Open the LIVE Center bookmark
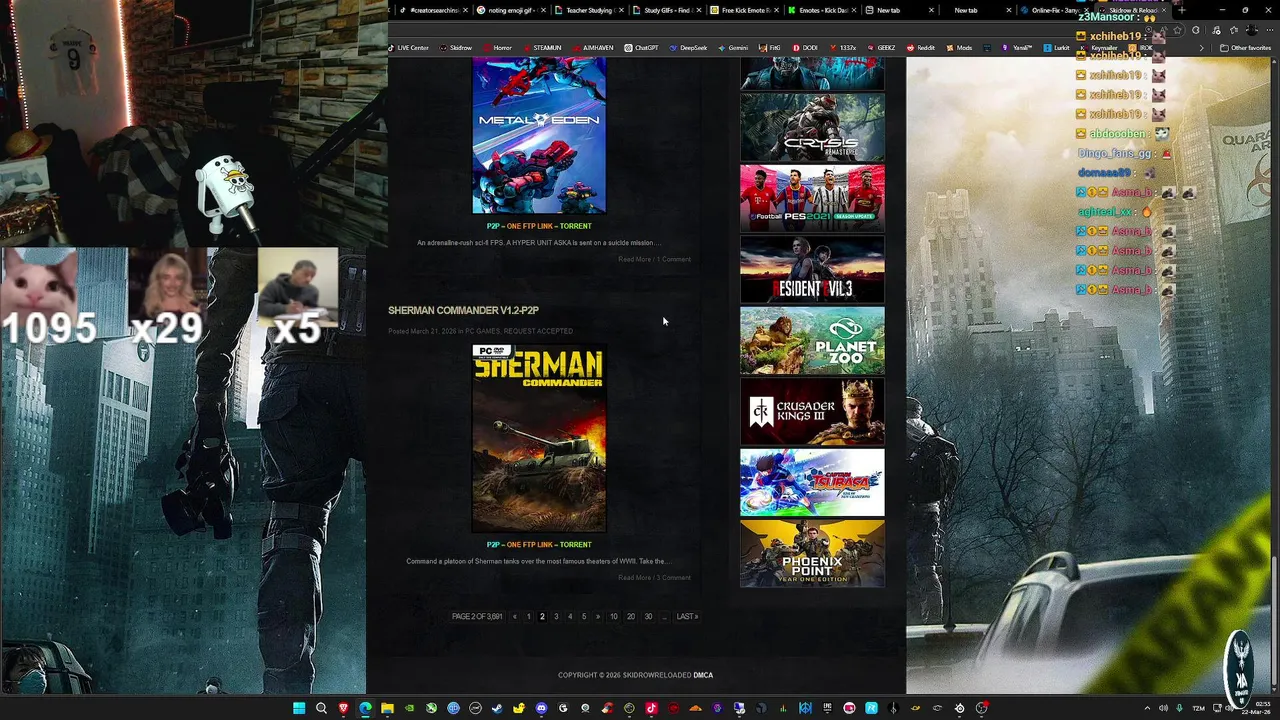1280x720 pixels. point(408,48)
